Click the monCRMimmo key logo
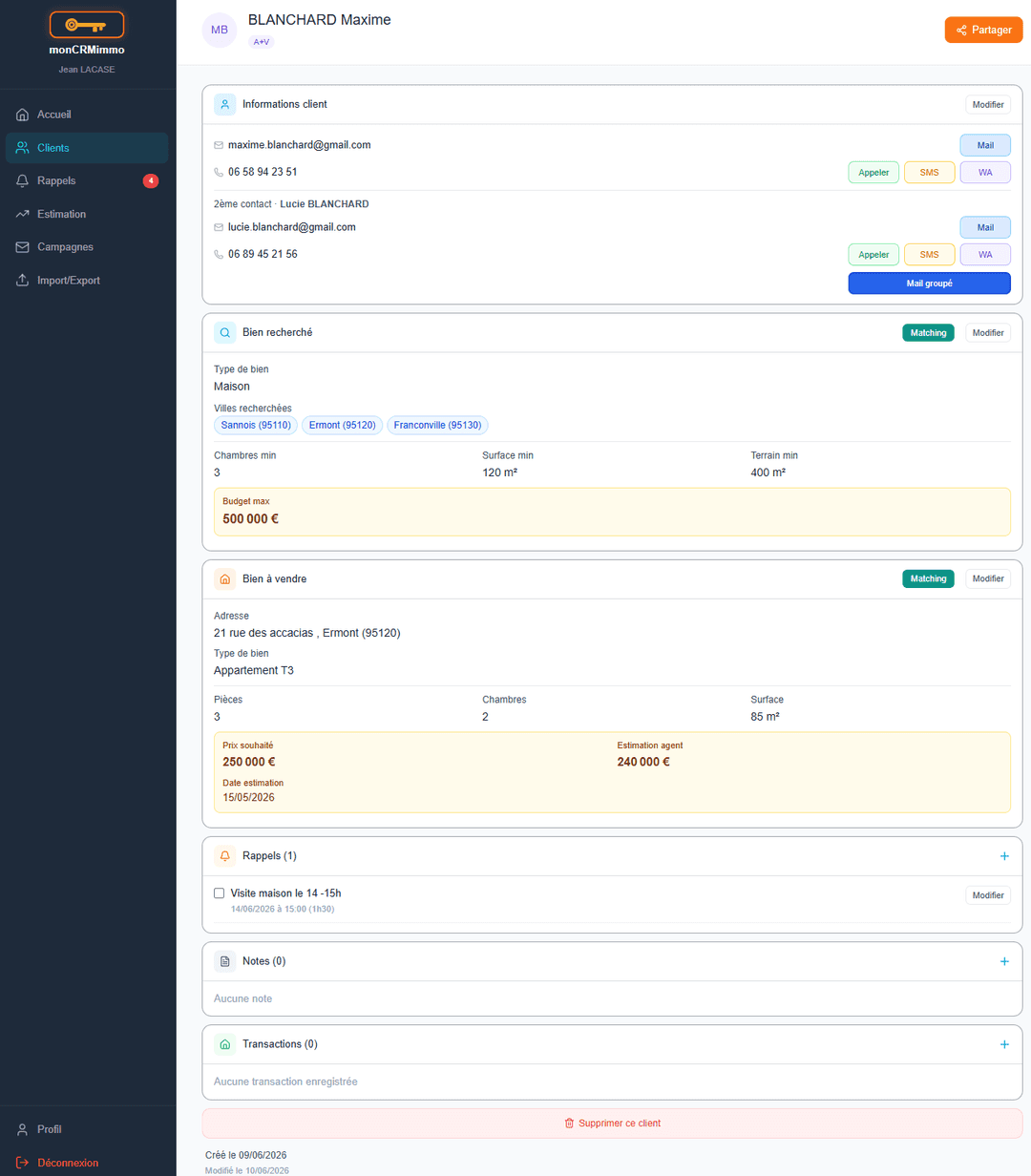This screenshot has height=1176, width=1031. tap(87, 25)
